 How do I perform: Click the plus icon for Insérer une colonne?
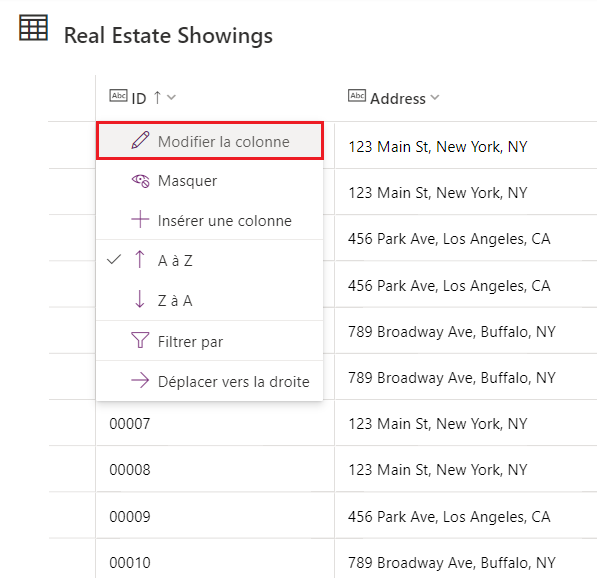pyautogui.click(x=140, y=219)
